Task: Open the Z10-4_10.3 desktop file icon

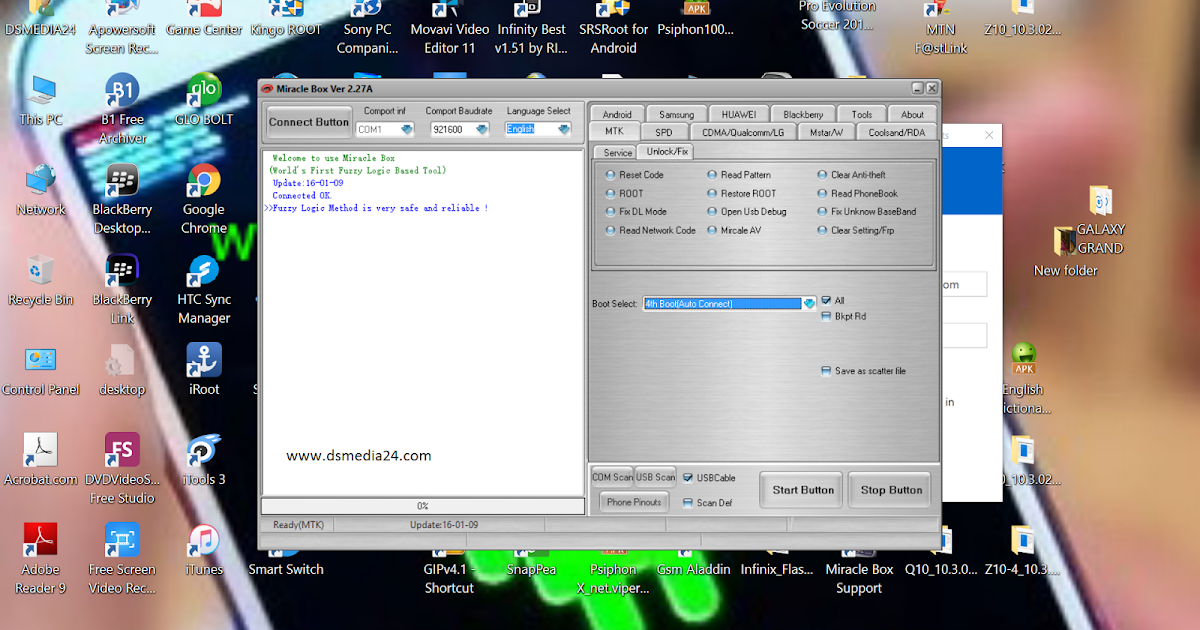Action: pos(1023,541)
